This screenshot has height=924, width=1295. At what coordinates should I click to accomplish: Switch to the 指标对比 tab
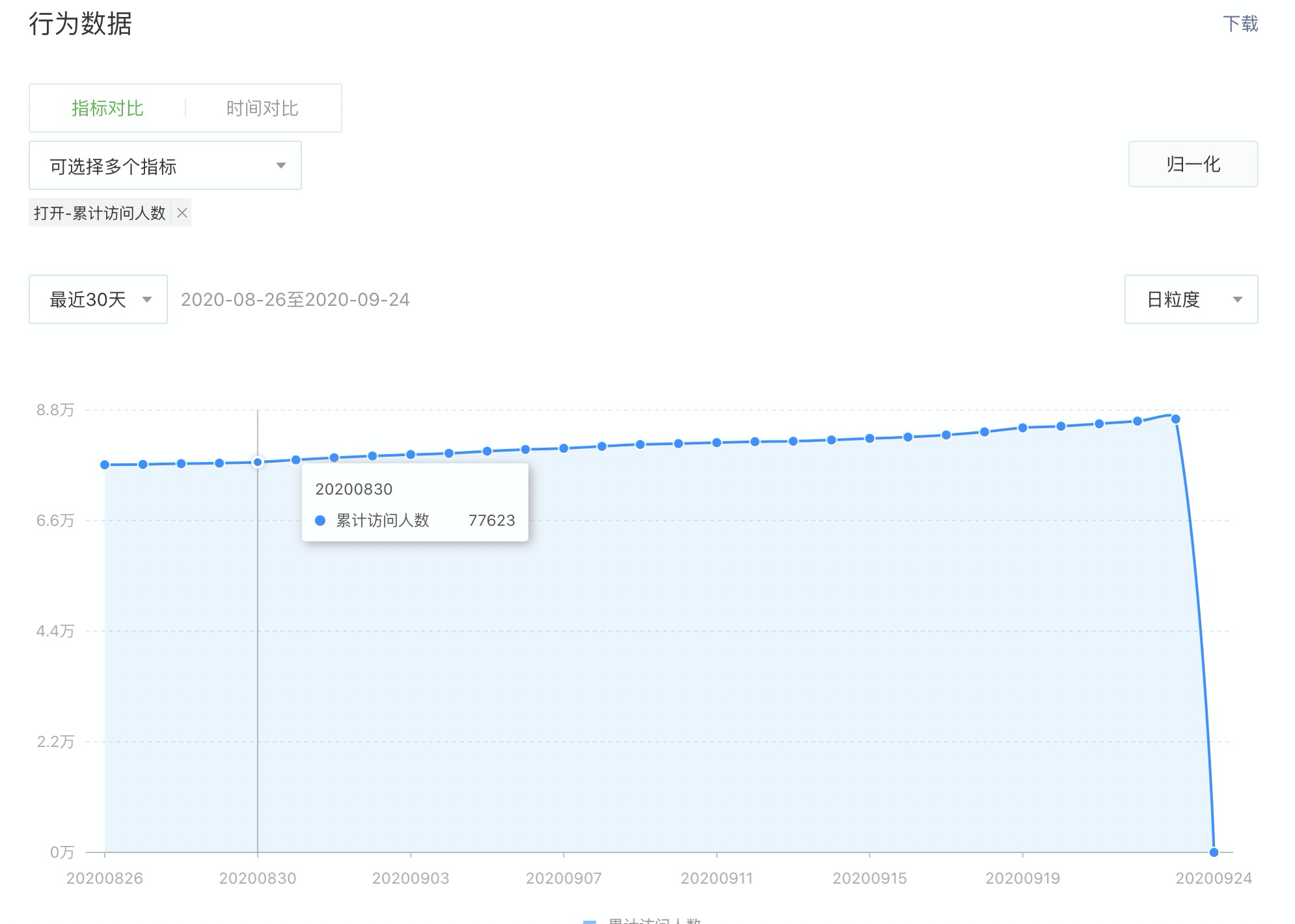(x=107, y=108)
